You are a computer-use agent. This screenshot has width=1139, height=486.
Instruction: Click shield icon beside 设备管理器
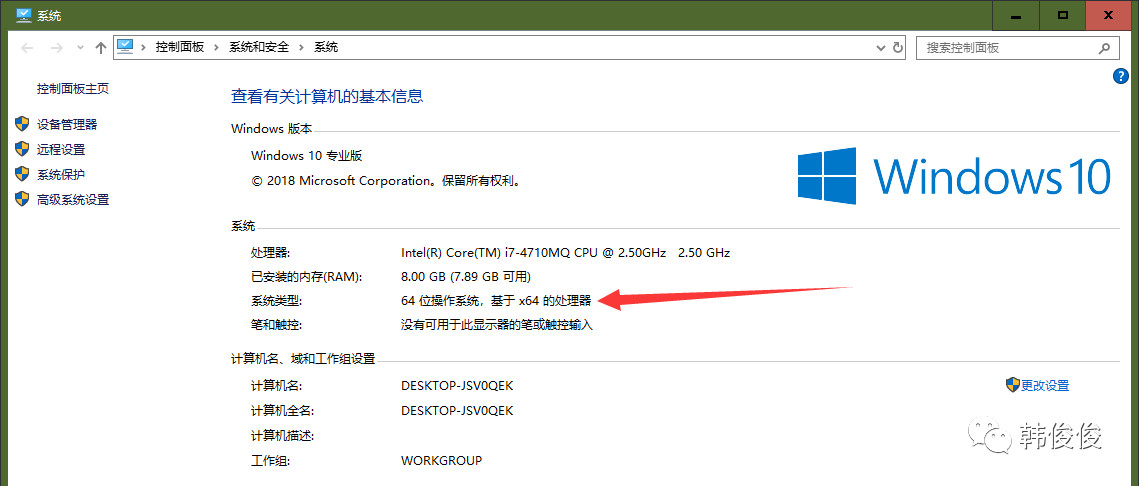coord(22,125)
